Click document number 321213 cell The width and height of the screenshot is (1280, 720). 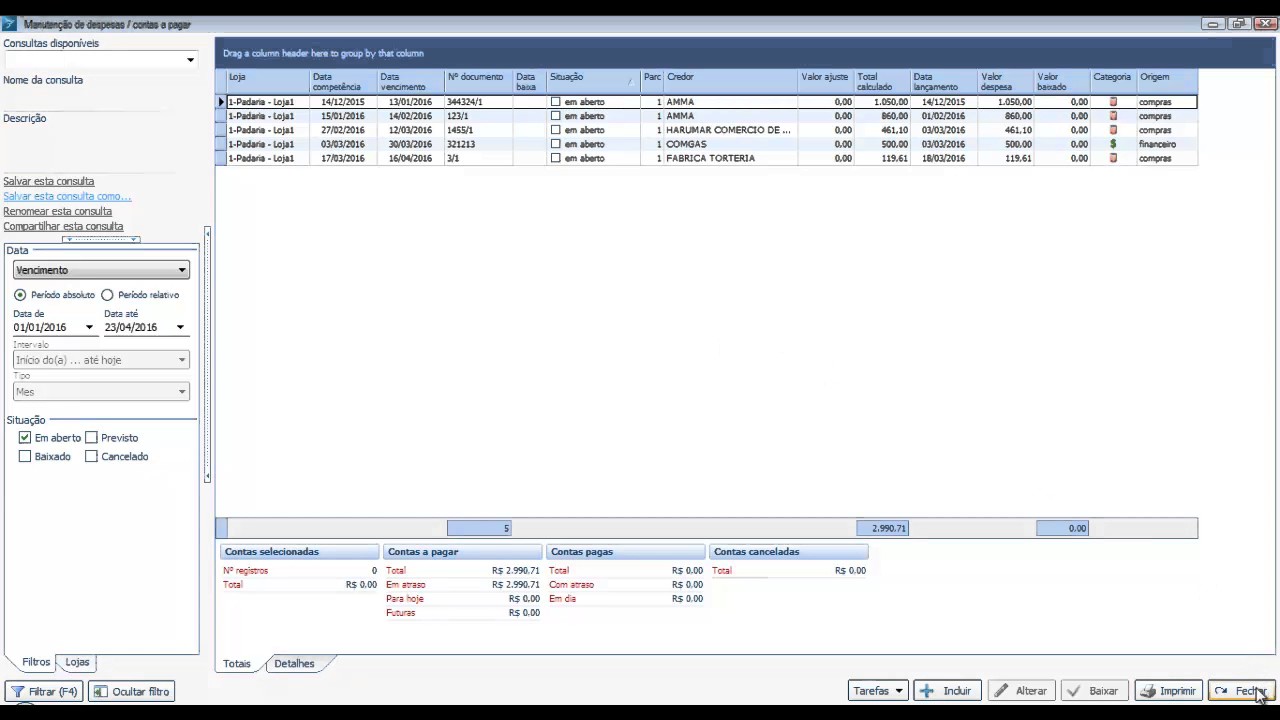(478, 144)
